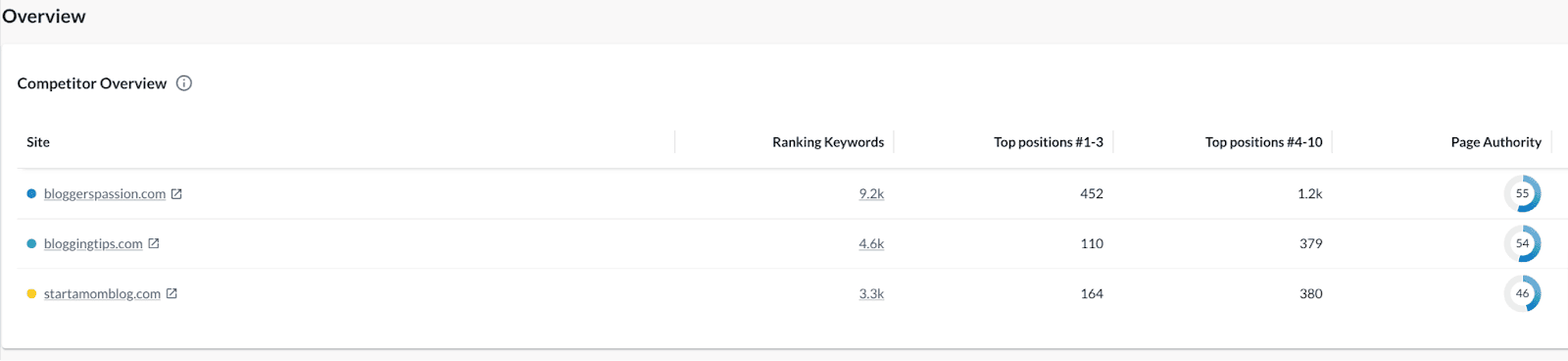Click the Page Authority 46 donut chart
Screen dimensions: 1568x361
pos(1522,293)
